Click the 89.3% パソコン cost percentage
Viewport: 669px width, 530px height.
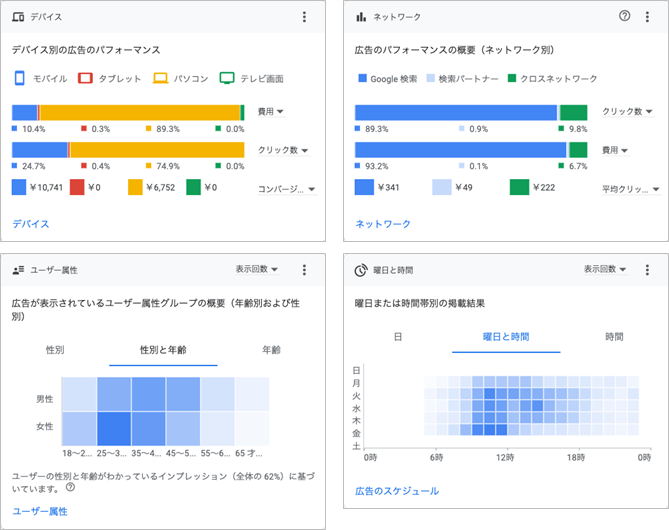pos(168,129)
